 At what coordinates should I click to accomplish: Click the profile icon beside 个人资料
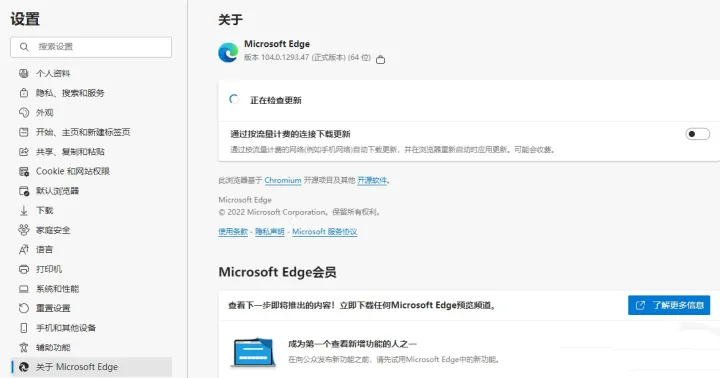coord(24,73)
